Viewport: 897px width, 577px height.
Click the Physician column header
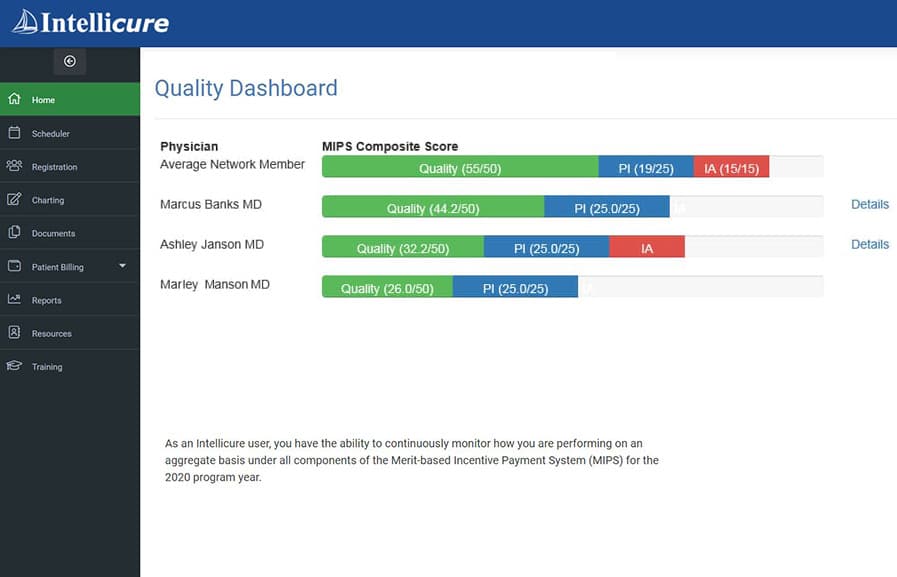point(189,146)
